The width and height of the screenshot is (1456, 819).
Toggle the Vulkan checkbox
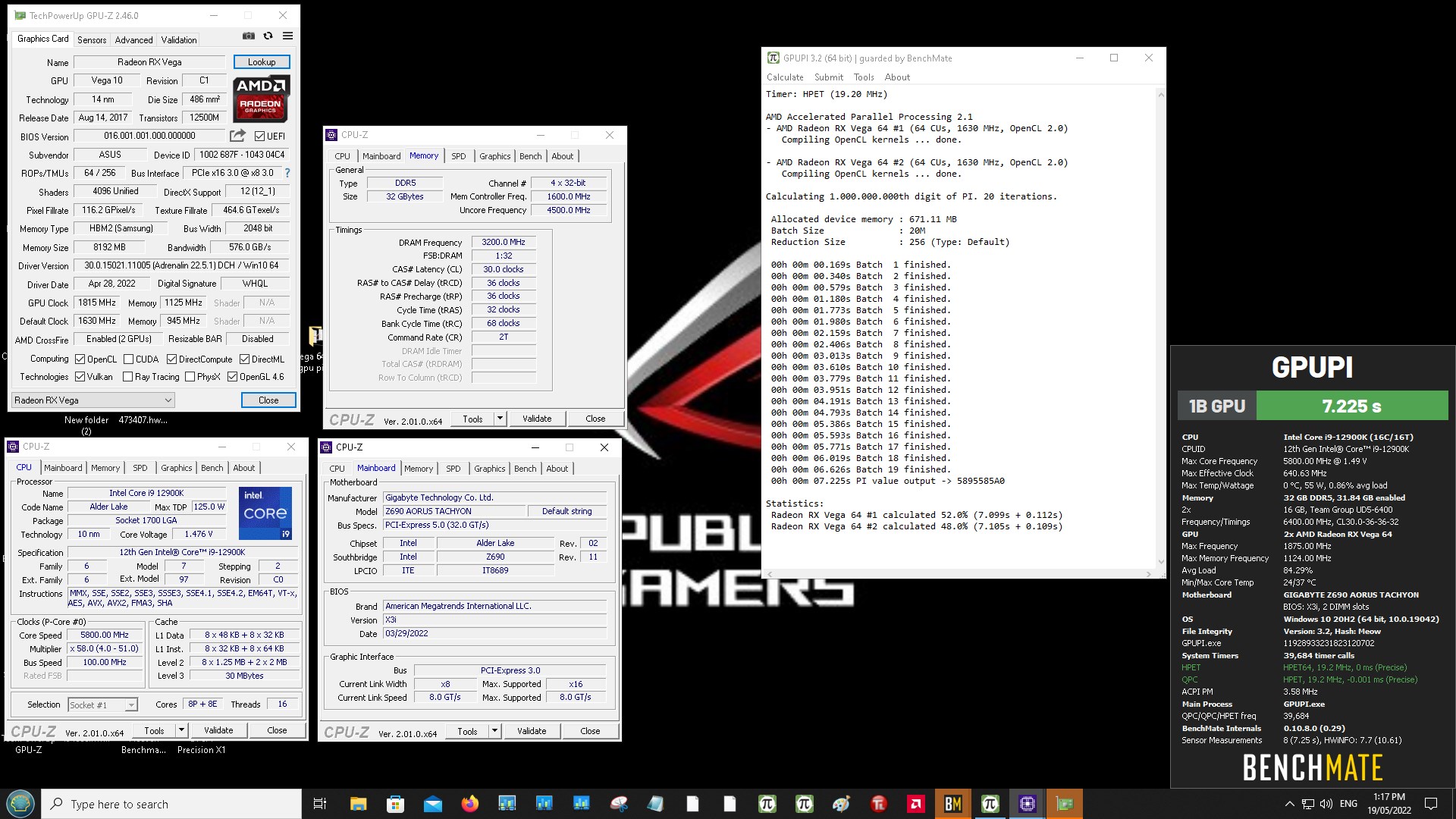80,377
